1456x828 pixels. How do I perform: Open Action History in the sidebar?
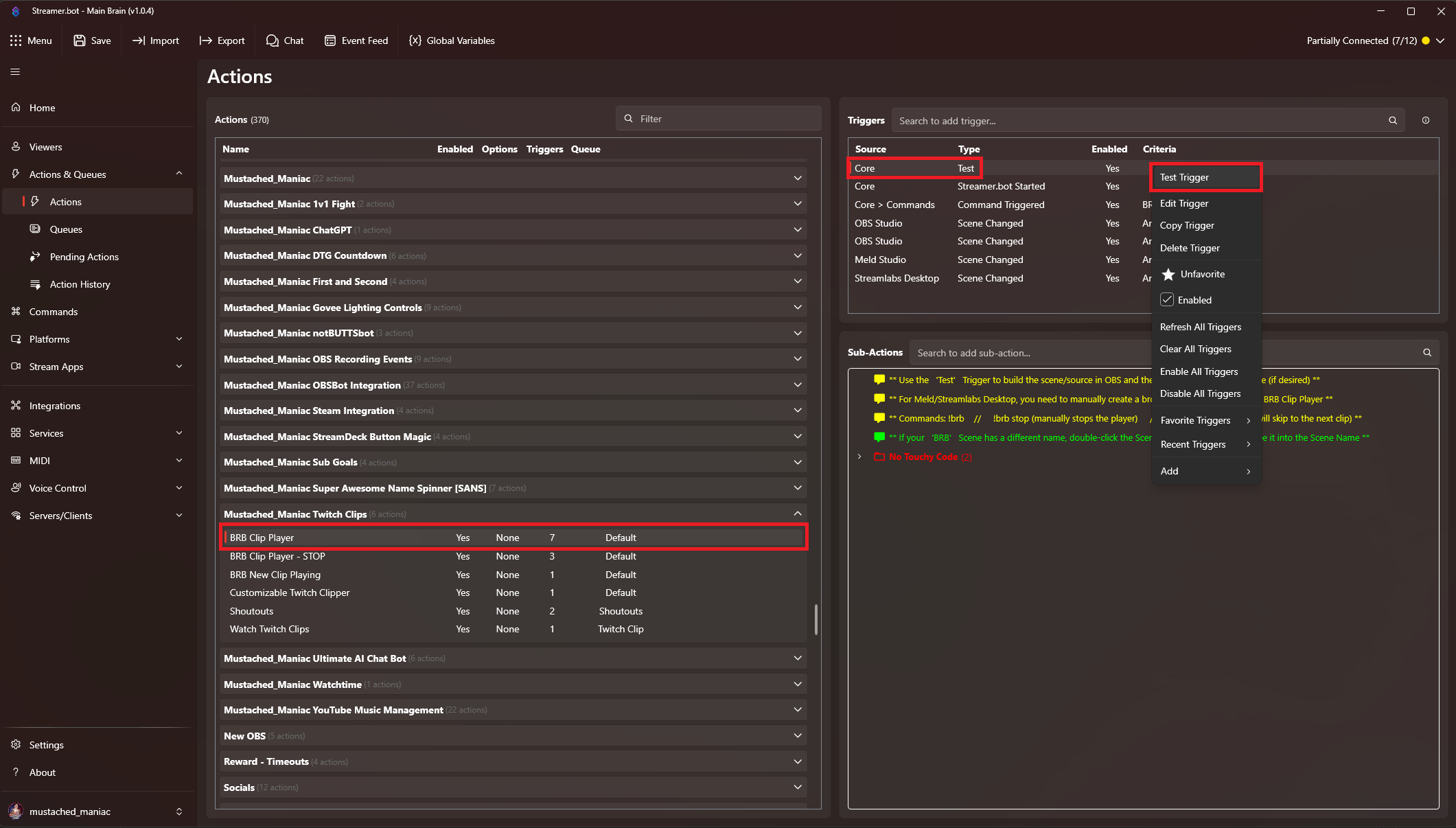pyautogui.click(x=80, y=284)
